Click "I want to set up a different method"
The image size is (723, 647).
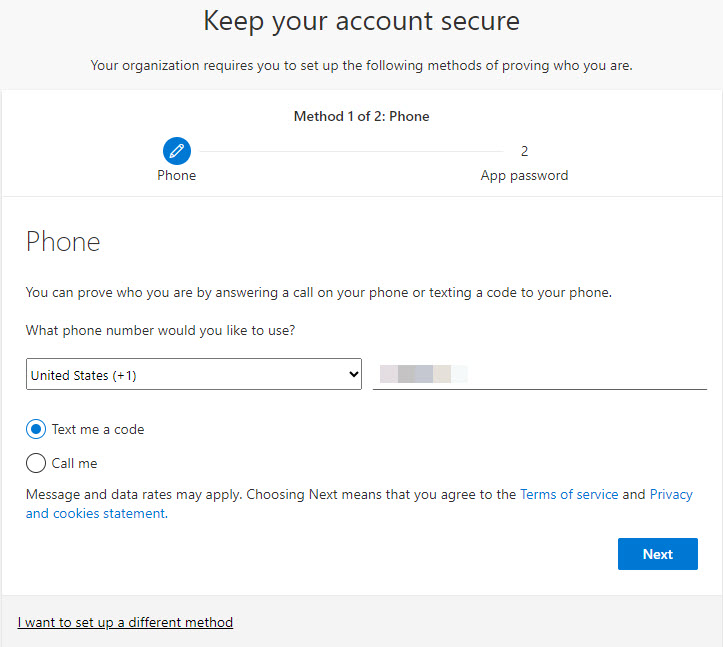125,622
